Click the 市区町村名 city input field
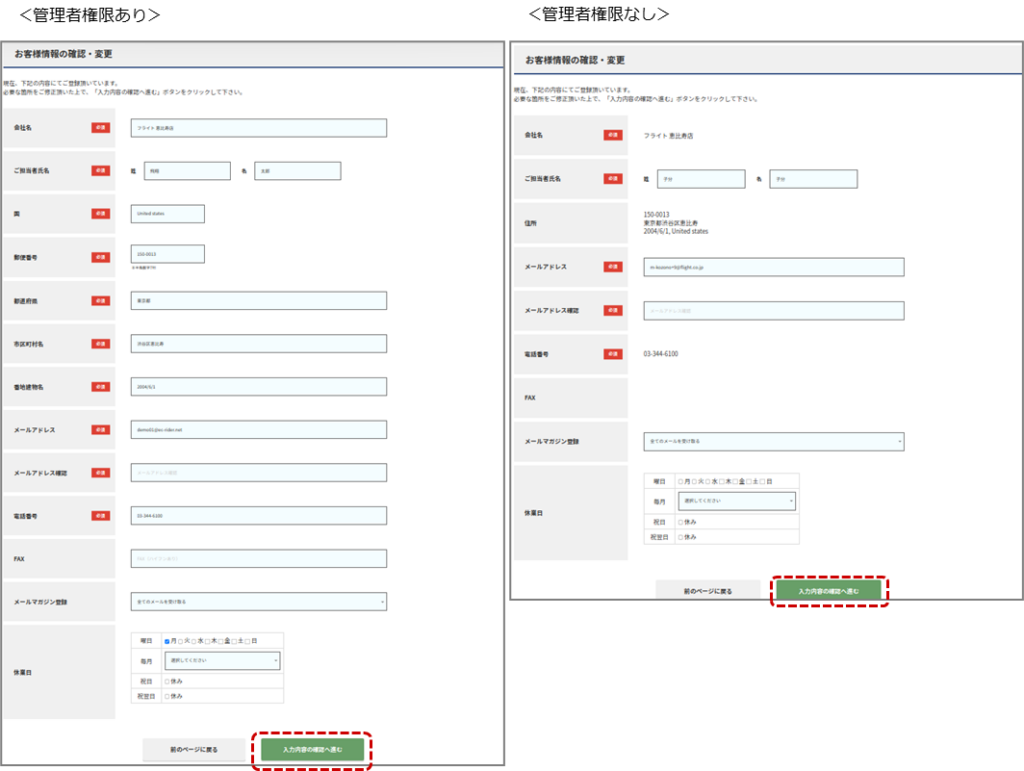The image size is (1024, 771). [258, 343]
